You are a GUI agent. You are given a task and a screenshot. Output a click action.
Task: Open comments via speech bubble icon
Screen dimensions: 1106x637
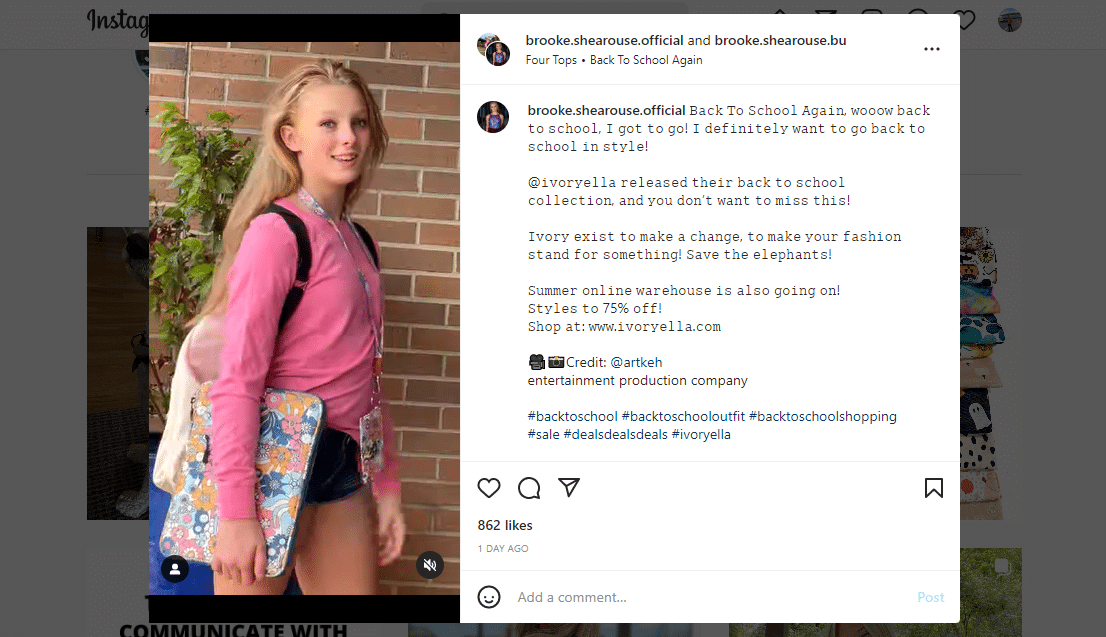pos(529,488)
